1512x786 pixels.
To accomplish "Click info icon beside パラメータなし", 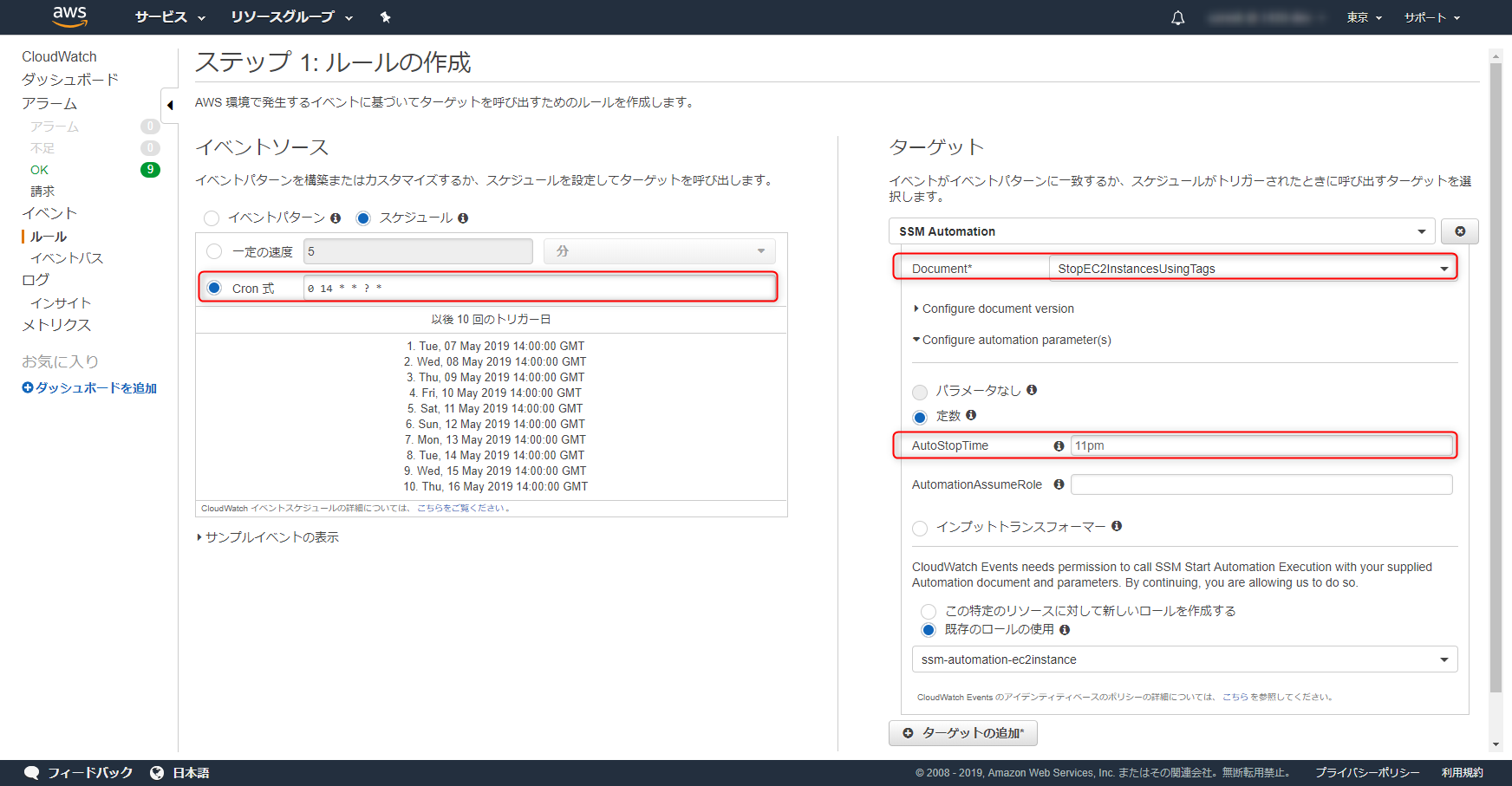I will (1032, 390).
